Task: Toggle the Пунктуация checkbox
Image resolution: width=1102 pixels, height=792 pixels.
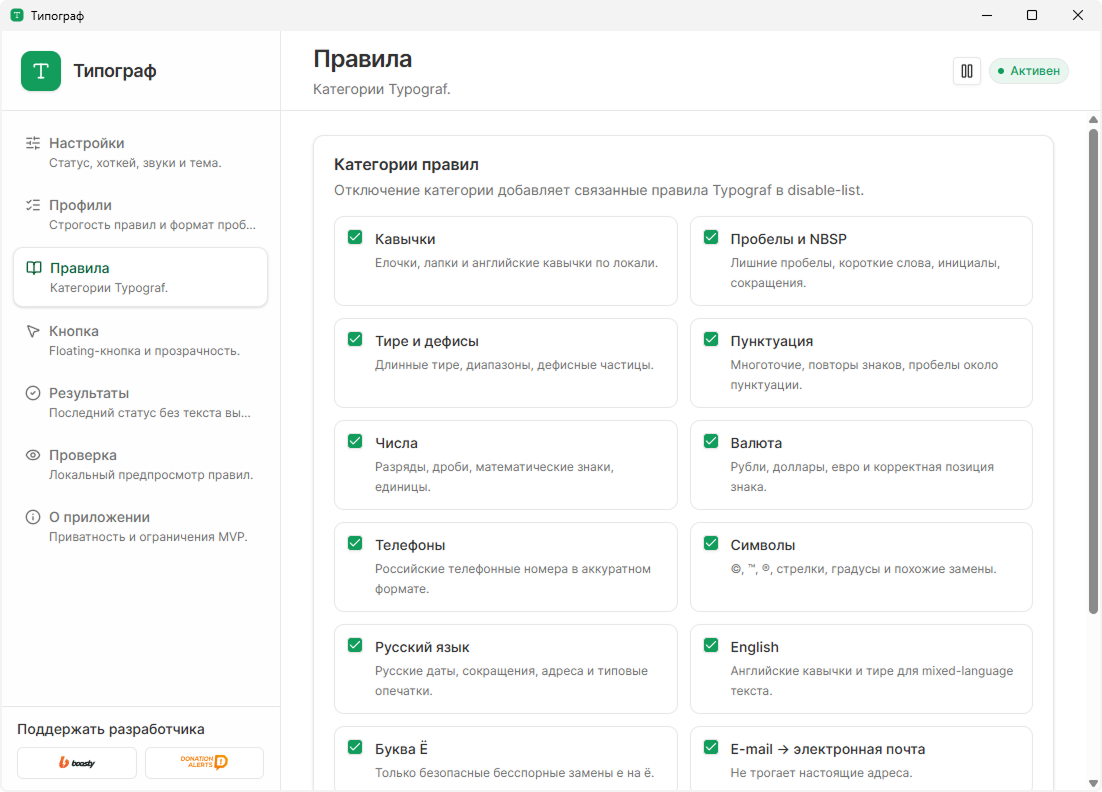Action: [x=711, y=339]
